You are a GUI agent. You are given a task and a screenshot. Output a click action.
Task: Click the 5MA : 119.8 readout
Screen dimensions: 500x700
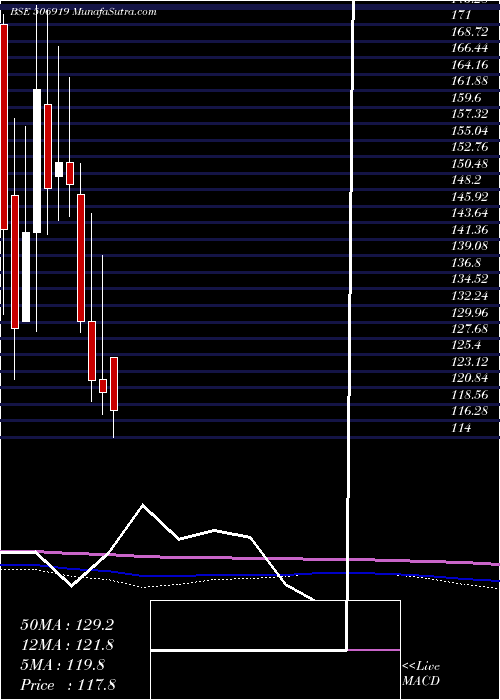coord(63,665)
